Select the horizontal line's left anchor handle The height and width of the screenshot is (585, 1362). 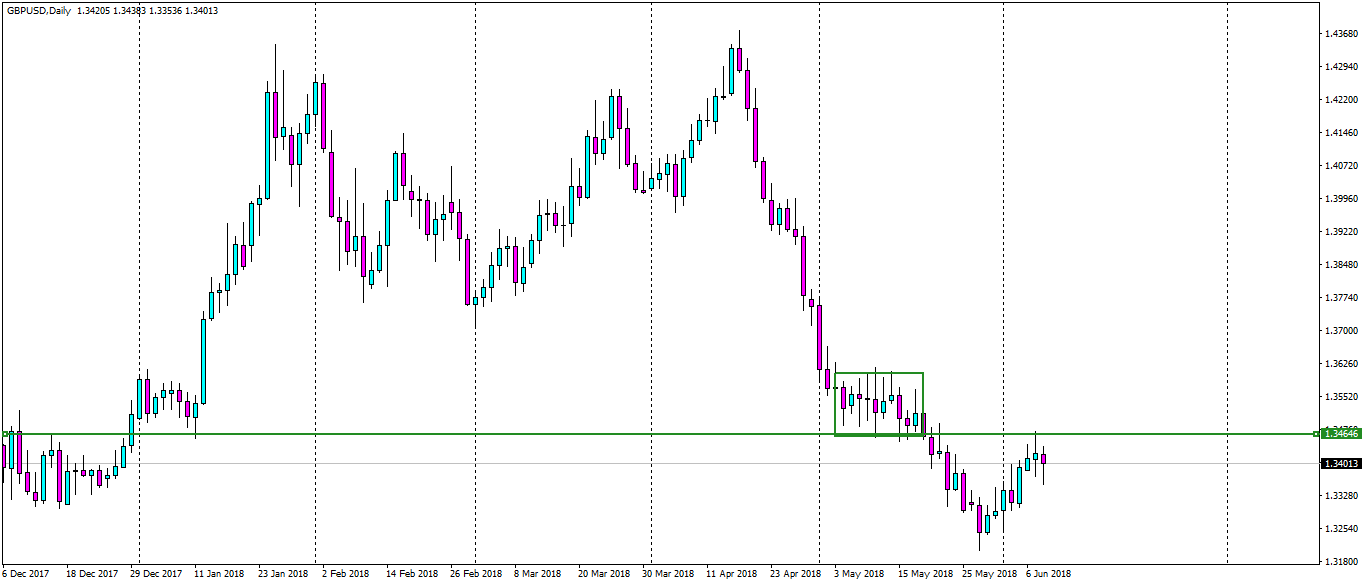[5, 434]
